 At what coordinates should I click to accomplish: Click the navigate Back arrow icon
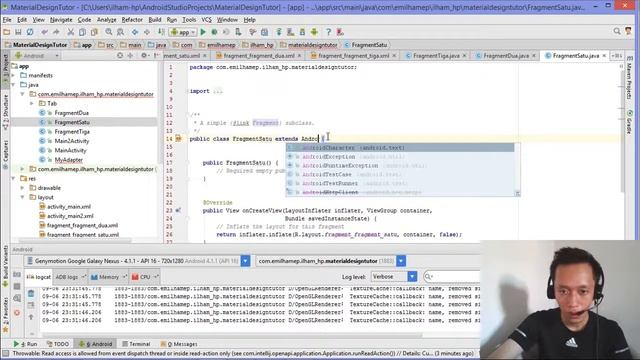pyautogui.click(x=135, y=32)
